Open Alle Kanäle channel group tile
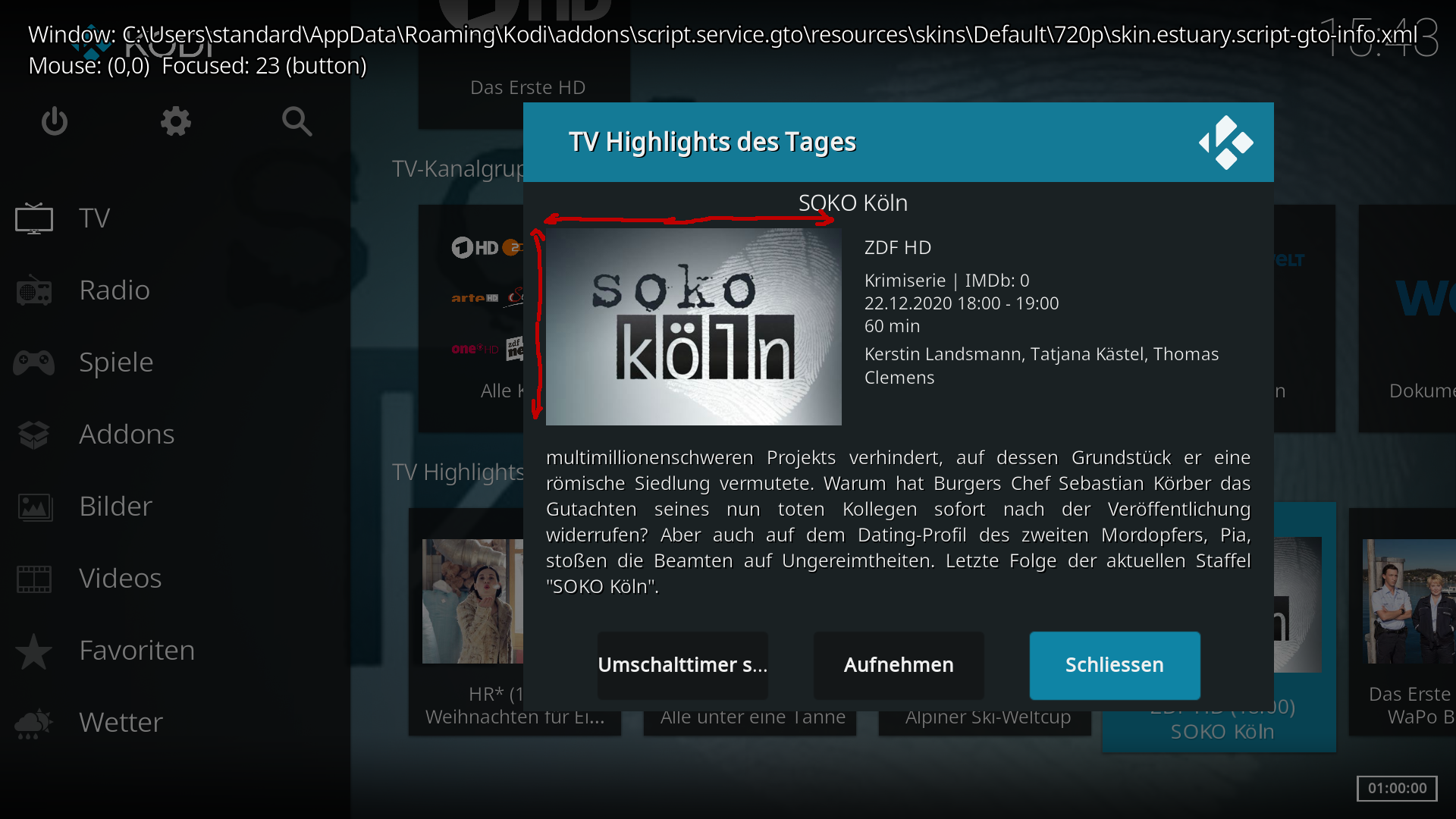This screenshot has height=819, width=1456. tap(471, 318)
